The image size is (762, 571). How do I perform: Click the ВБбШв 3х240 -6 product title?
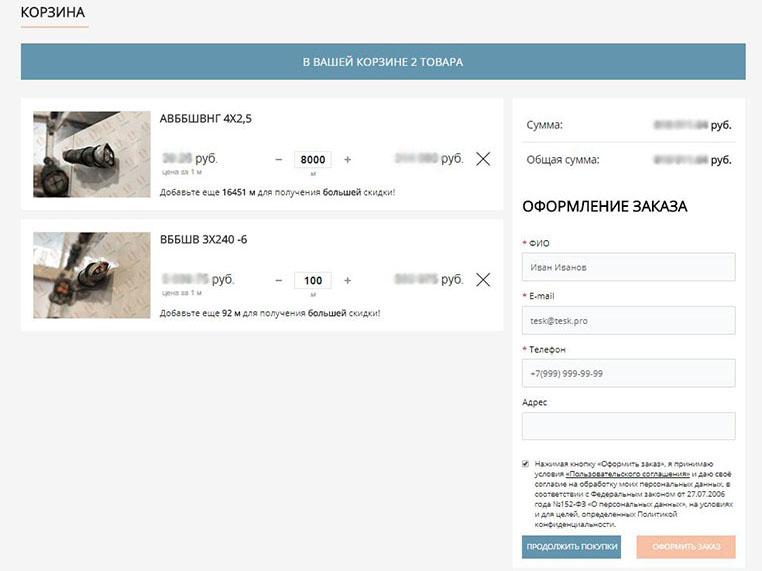pos(204,240)
